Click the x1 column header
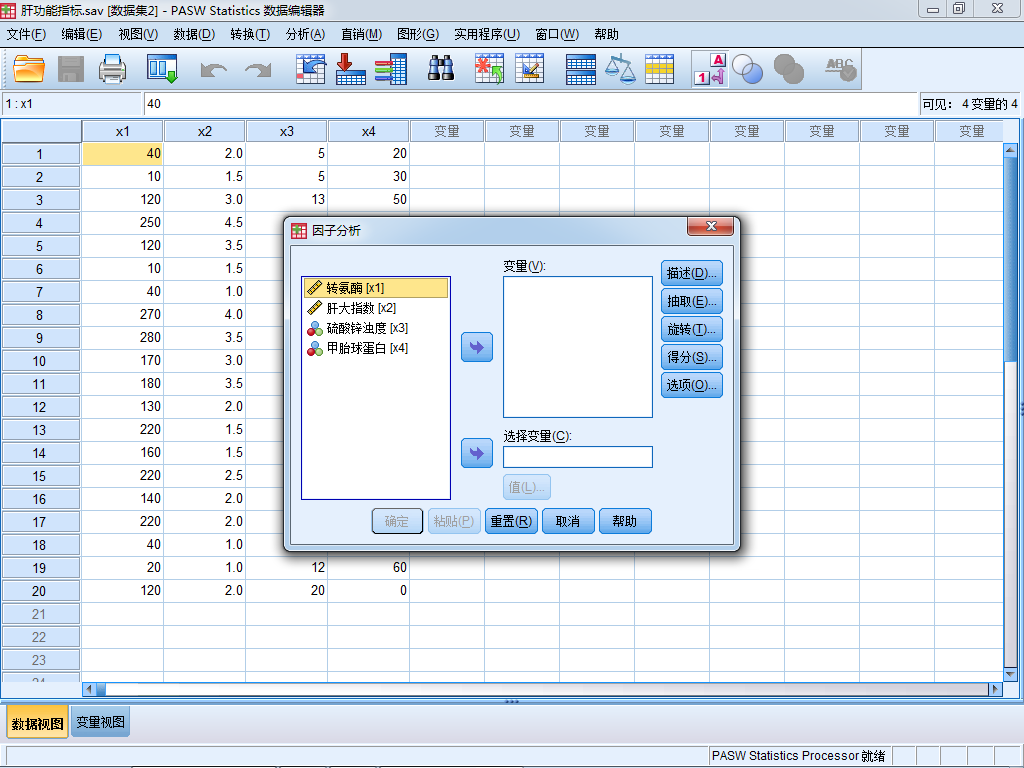The width and height of the screenshot is (1024, 768). [x=123, y=131]
